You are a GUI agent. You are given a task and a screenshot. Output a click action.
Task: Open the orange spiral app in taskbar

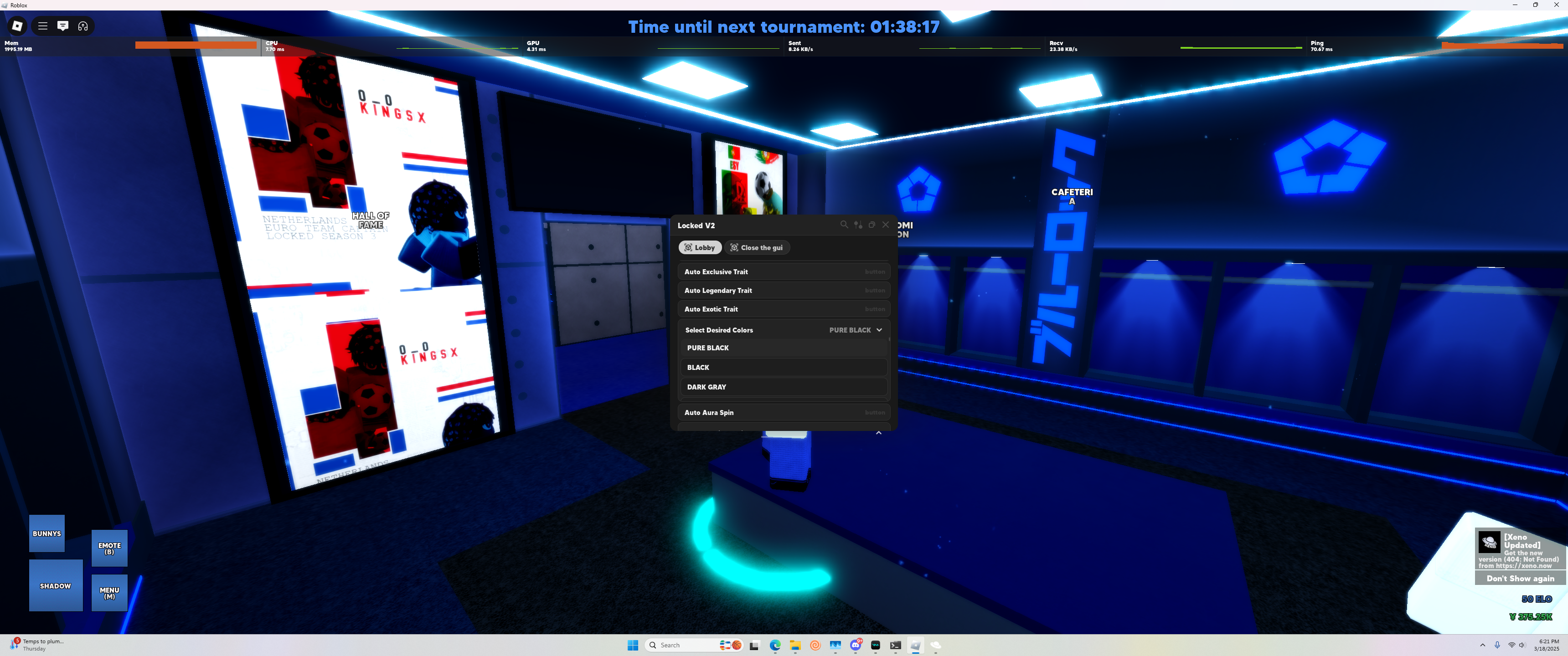point(815,645)
